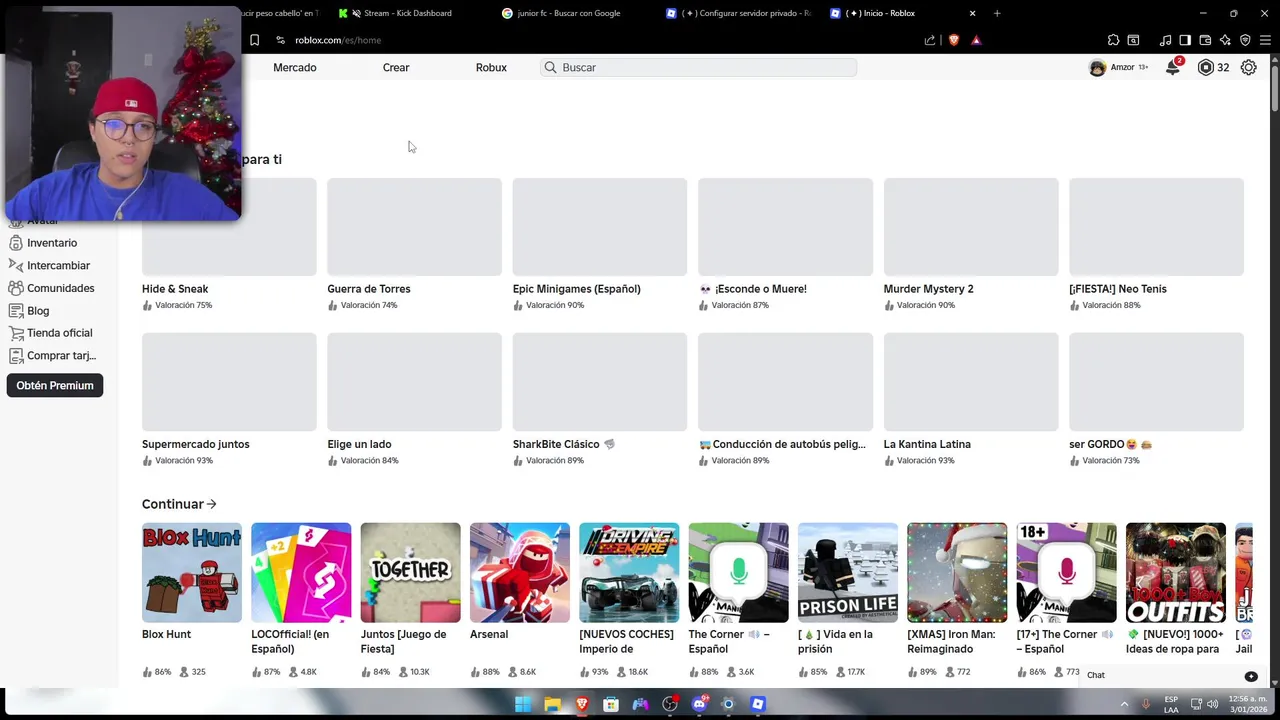The image size is (1280, 720).
Task: Open the Guerra de Torres game card
Action: (414, 244)
